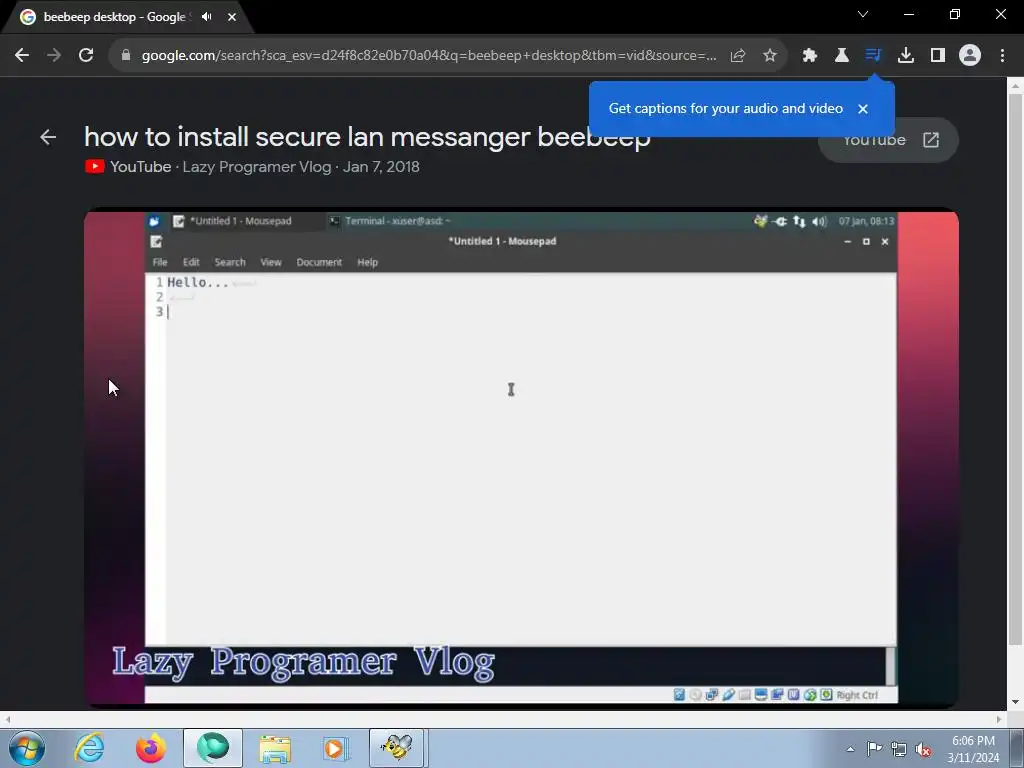1024x768 pixels.
Task: Open Action Center flag icon
Action: tap(874, 749)
